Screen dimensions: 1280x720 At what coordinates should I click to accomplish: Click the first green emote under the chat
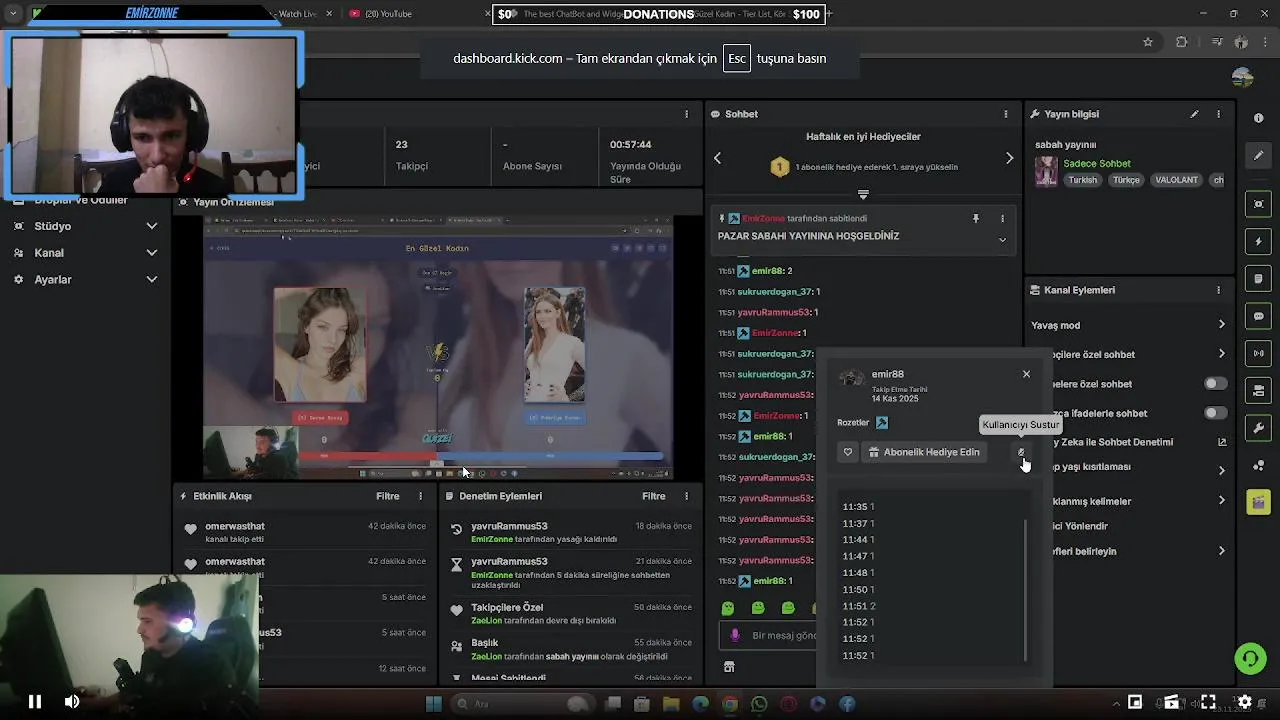coord(728,608)
